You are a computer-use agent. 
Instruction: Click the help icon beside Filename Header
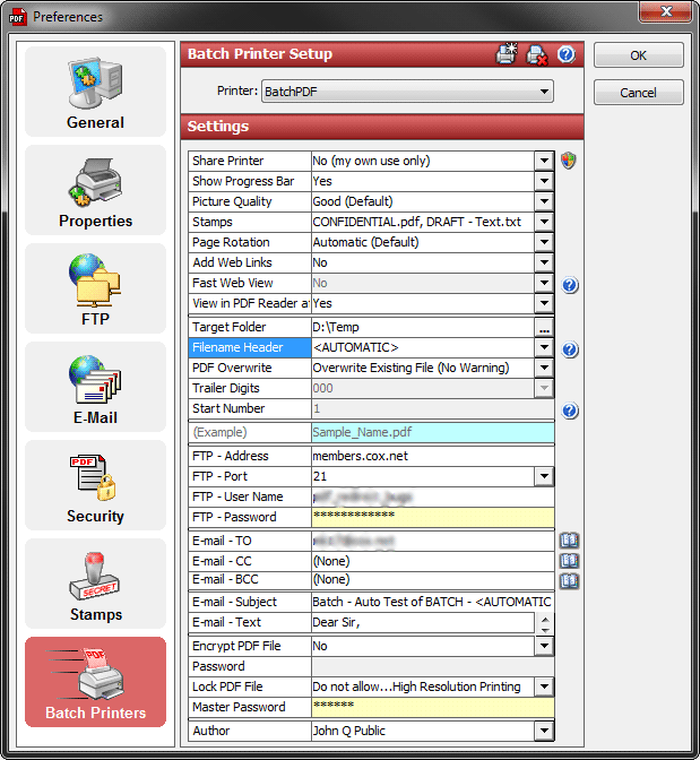[x=570, y=349]
